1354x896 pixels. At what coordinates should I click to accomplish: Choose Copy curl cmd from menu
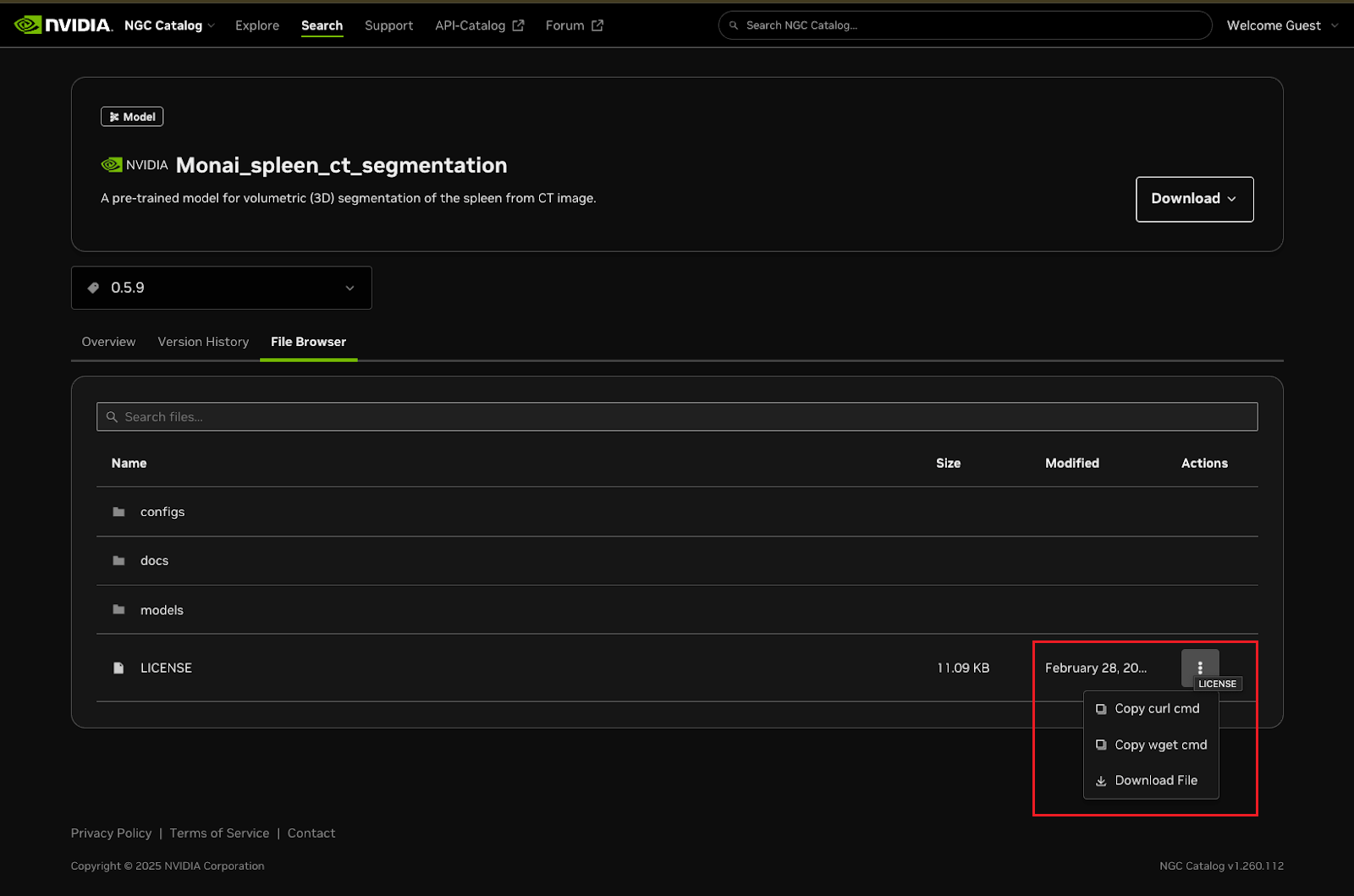coord(1151,709)
